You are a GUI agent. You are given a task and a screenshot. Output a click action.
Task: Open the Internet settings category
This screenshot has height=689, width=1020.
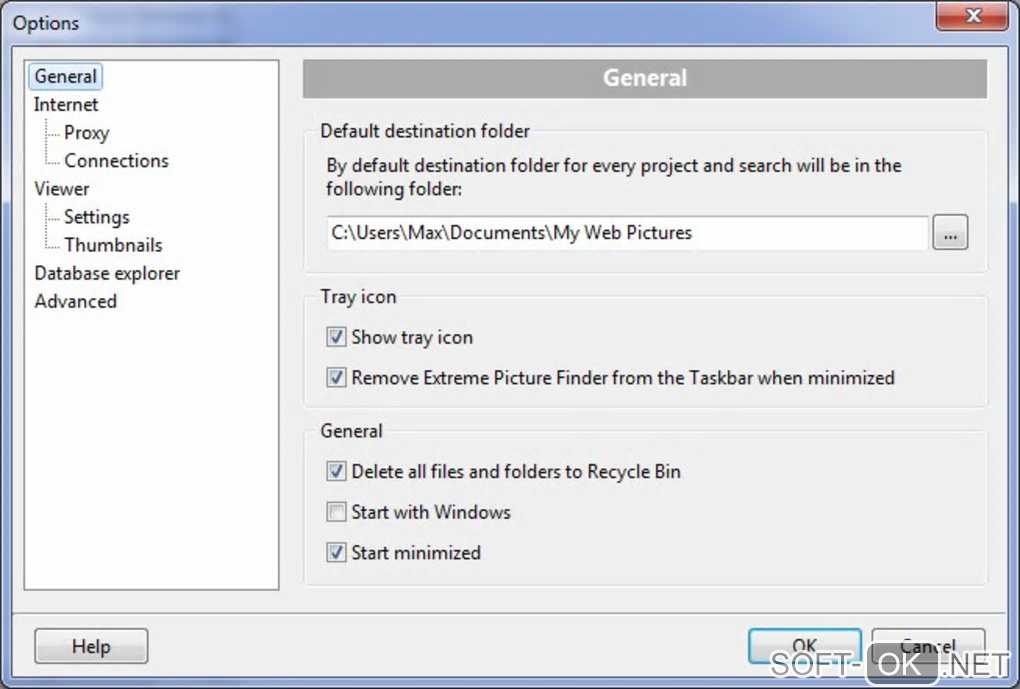tap(66, 105)
